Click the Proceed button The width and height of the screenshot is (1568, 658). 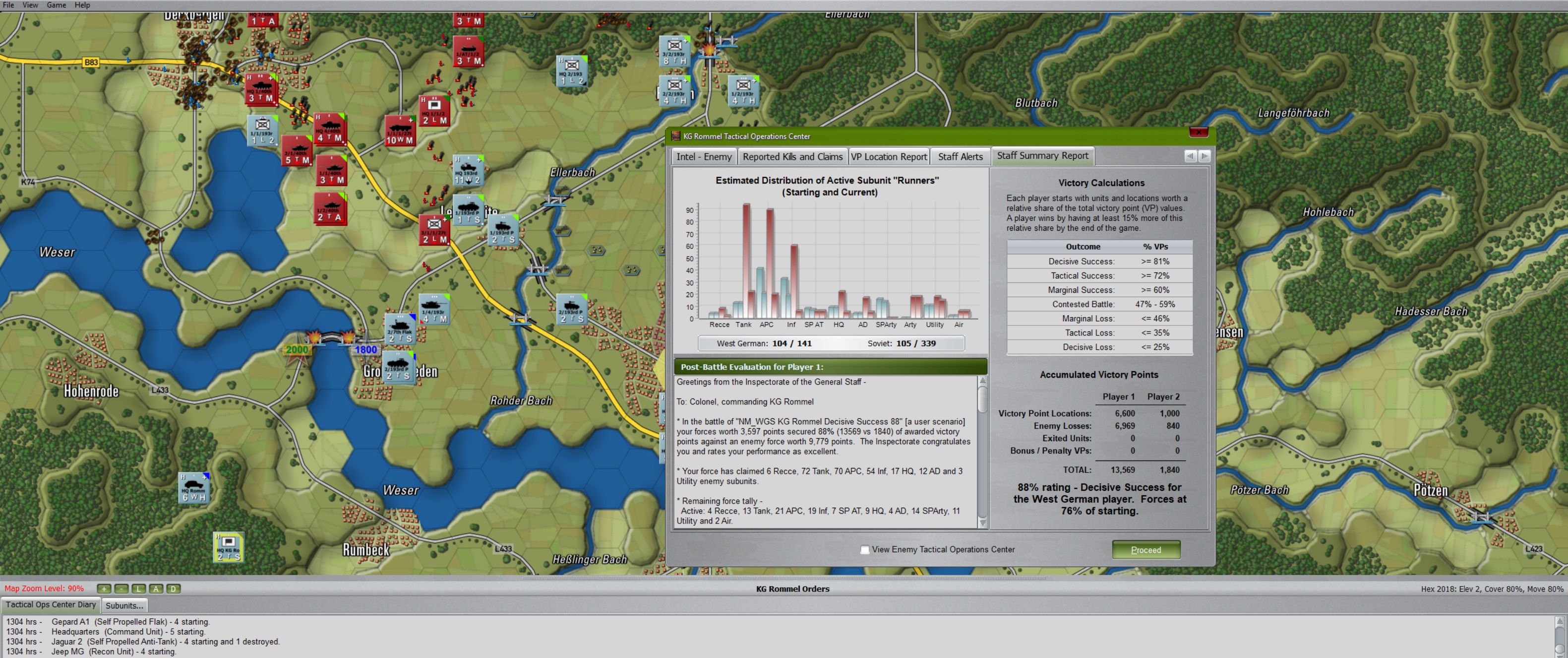pyautogui.click(x=1146, y=549)
